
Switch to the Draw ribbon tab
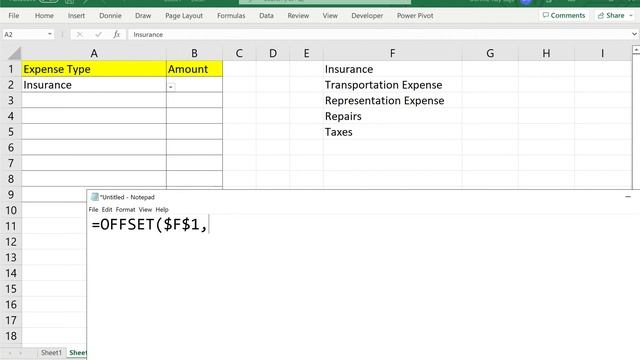click(143, 16)
